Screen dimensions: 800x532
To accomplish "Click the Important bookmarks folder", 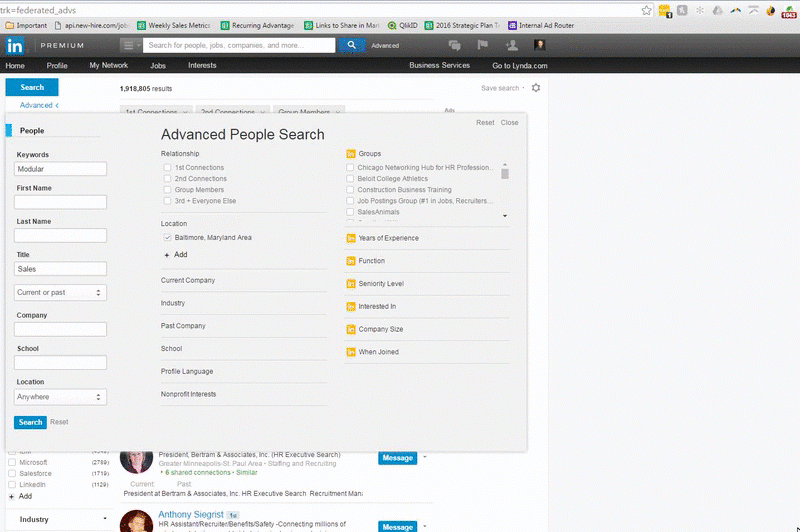I will click(26, 26).
